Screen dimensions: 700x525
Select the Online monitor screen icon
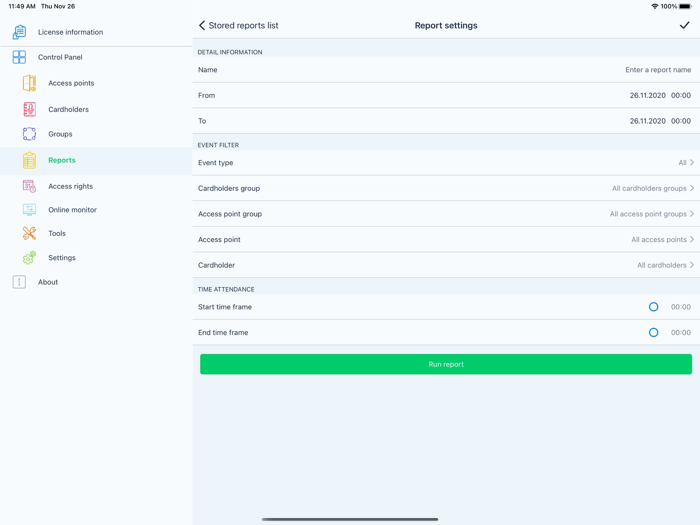29,210
